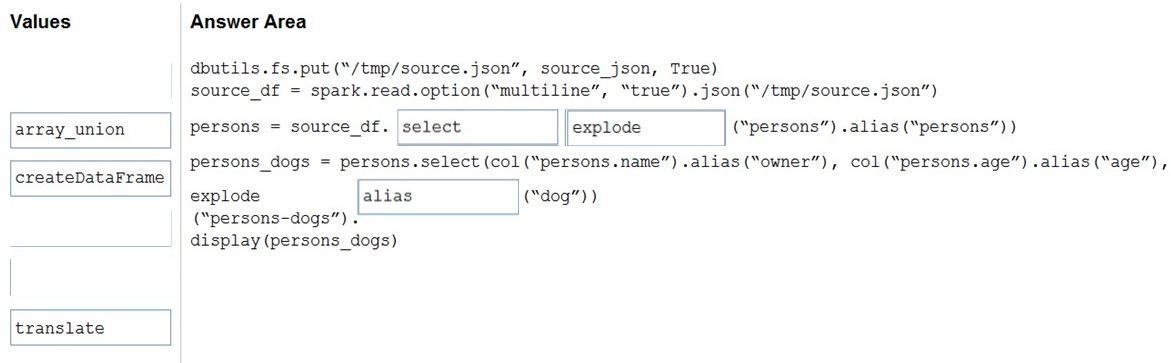The height and width of the screenshot is (363, 1171).
Task: Click the display(persons_dogs) line
Action: point(293,241)
